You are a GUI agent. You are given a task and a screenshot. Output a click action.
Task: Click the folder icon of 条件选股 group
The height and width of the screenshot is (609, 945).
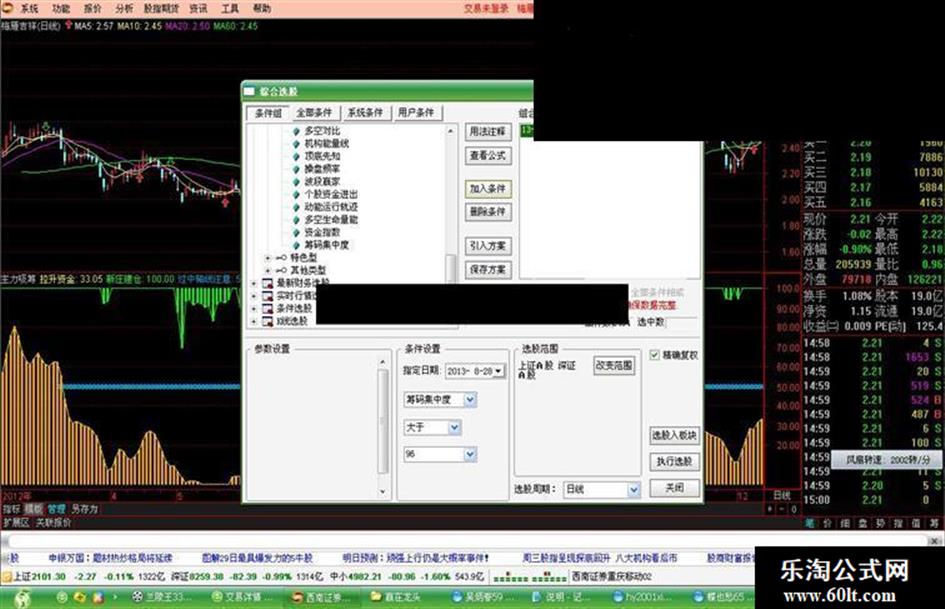pos(267,308)
